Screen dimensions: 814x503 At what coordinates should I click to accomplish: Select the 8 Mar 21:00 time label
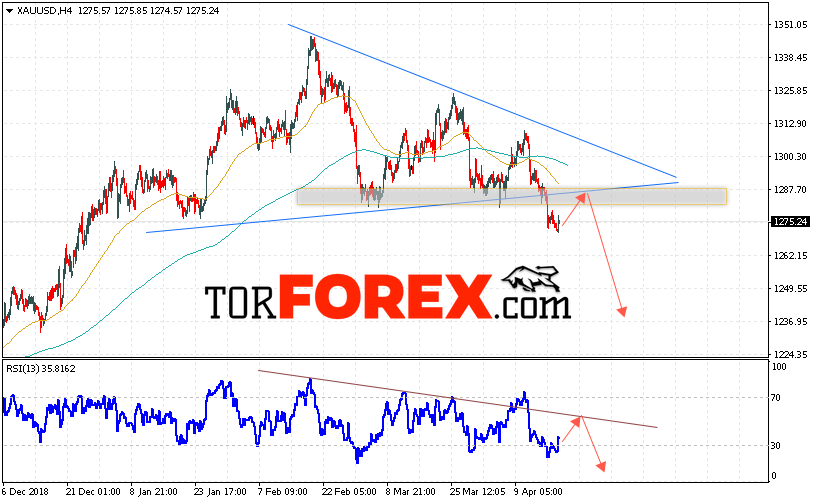point(411,492)
